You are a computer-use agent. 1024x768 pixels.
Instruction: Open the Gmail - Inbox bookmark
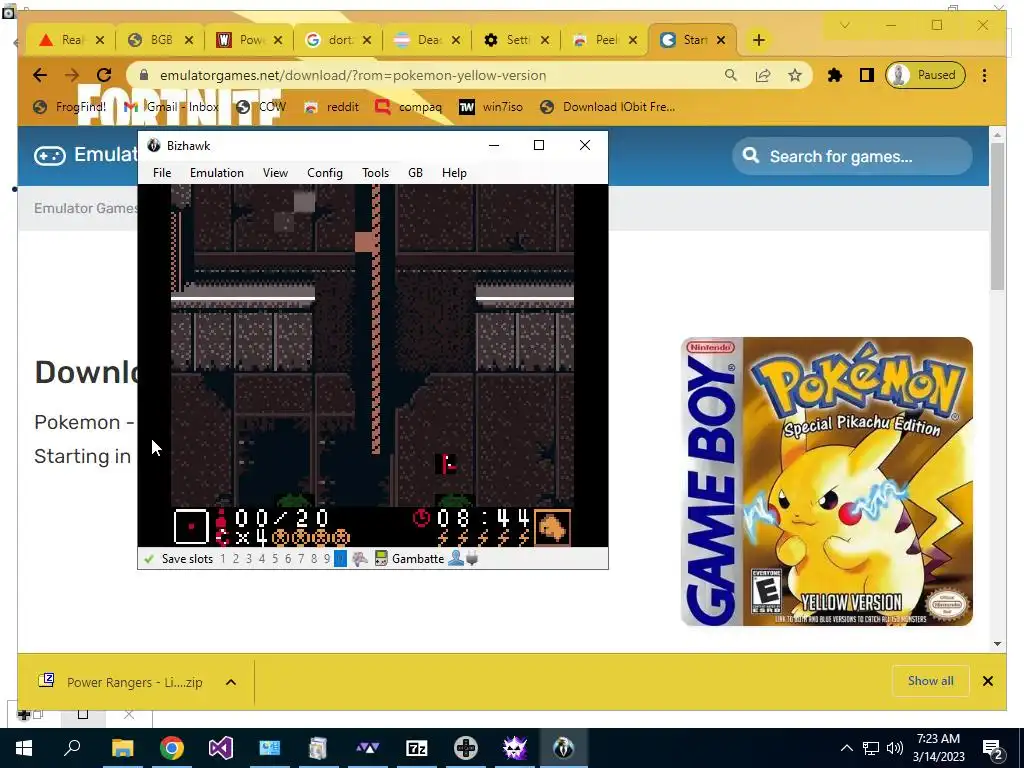tap(171, 107)
